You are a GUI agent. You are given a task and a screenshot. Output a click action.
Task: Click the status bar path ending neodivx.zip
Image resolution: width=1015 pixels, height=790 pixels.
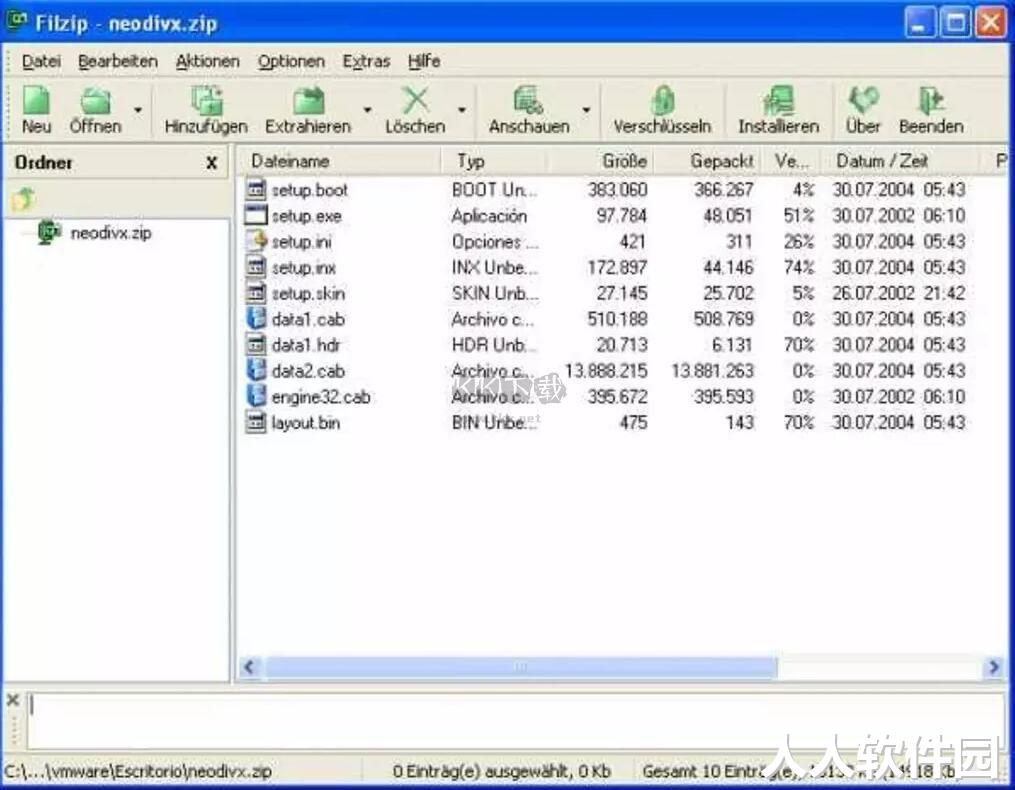[x=138, y=771]
